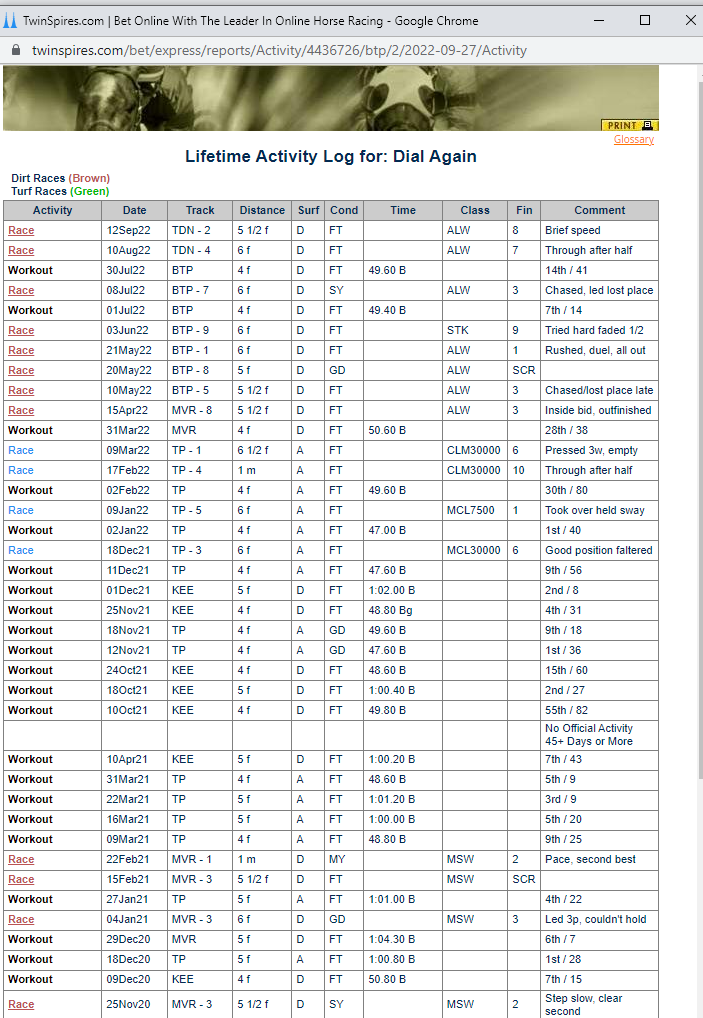The width and height of the screenshot is (703, 1018).
Task: Open the 04Jan21 Race link
Action: 21,919
